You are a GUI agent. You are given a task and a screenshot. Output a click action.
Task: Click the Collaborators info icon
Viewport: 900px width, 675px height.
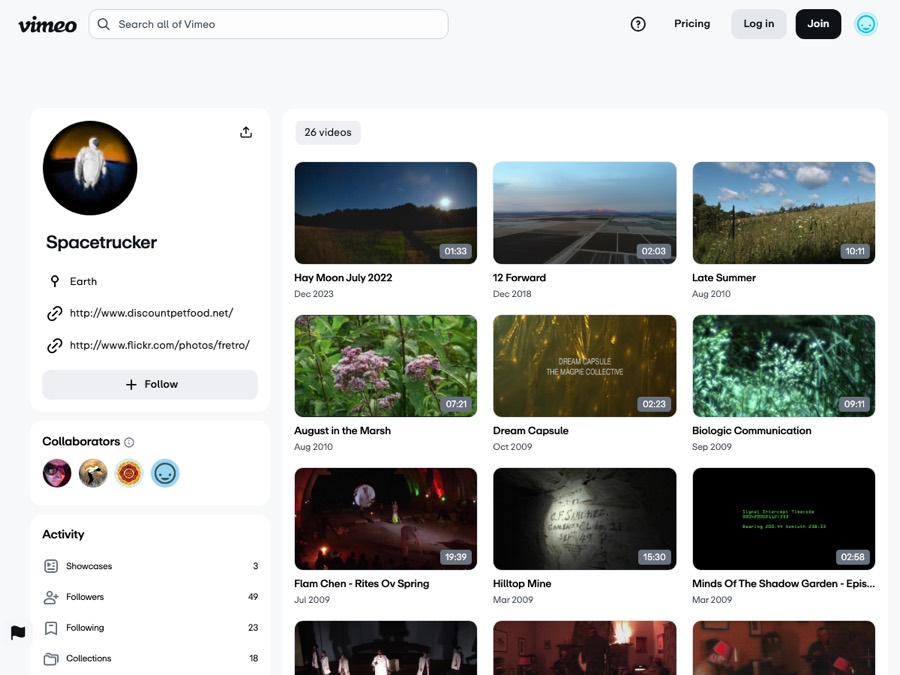[x=129, y=442]
